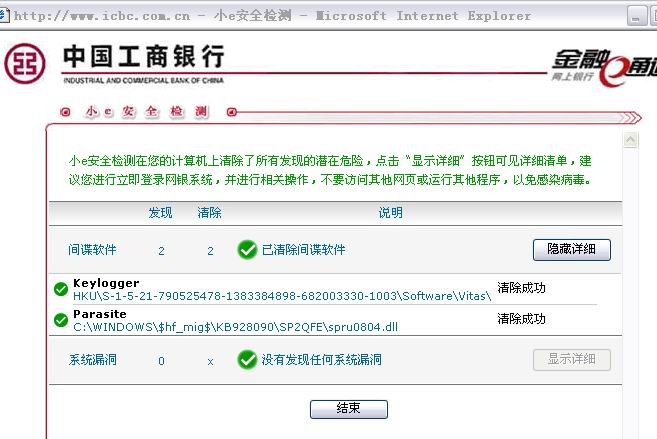Click the found count 0 for 系统漏洞

pyautogui.click(x=161, y=361)
